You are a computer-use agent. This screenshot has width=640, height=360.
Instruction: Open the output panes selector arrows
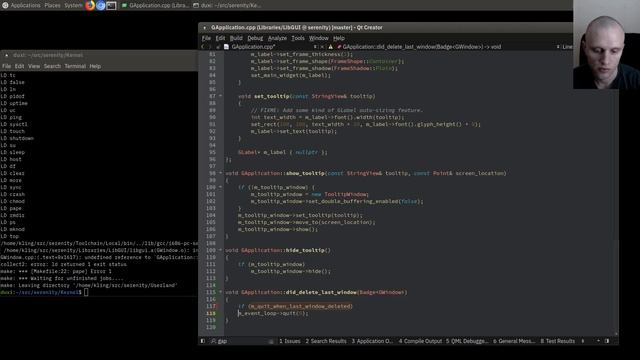(583, 341)
